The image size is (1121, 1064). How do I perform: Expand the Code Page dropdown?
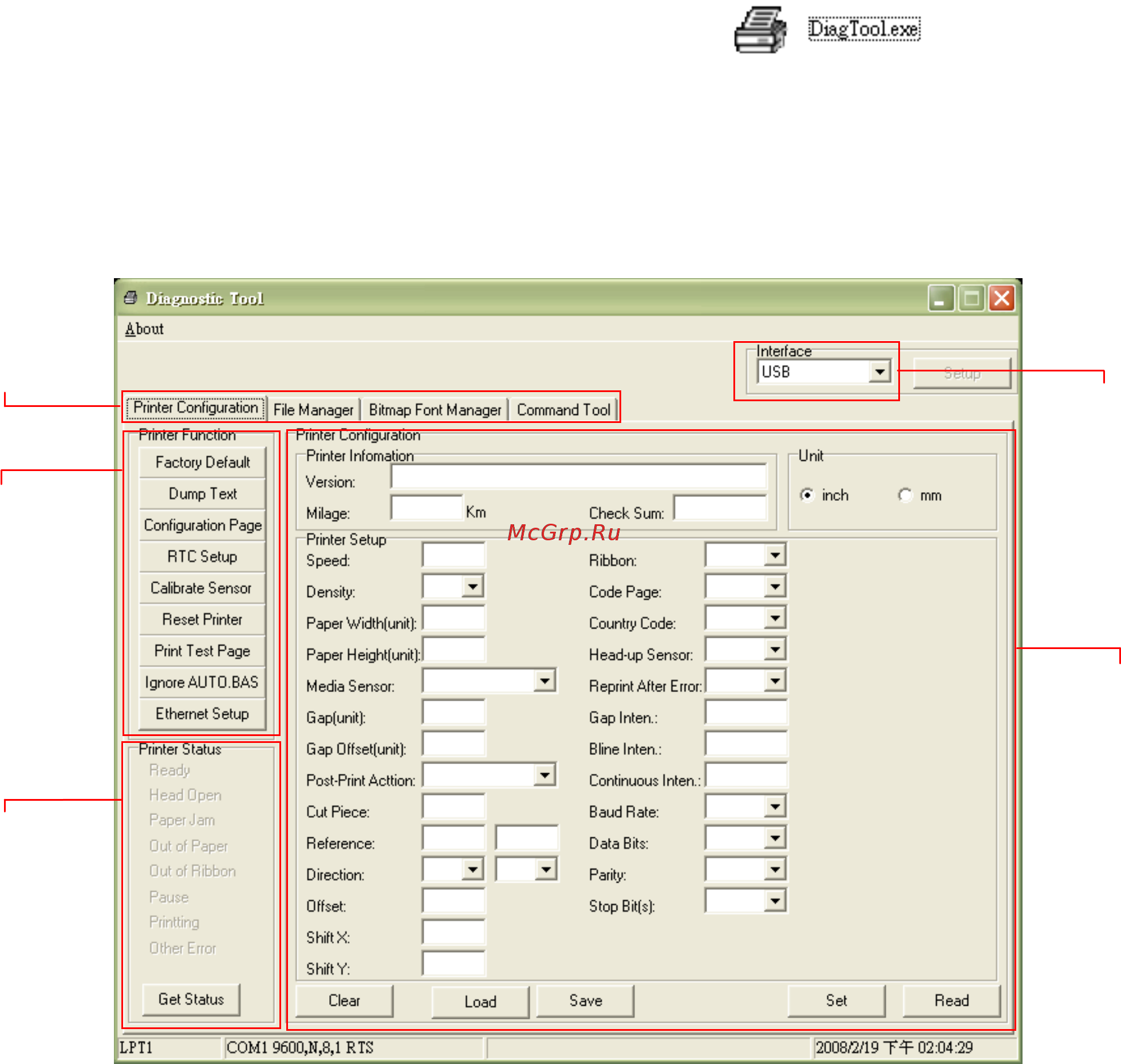775,586
